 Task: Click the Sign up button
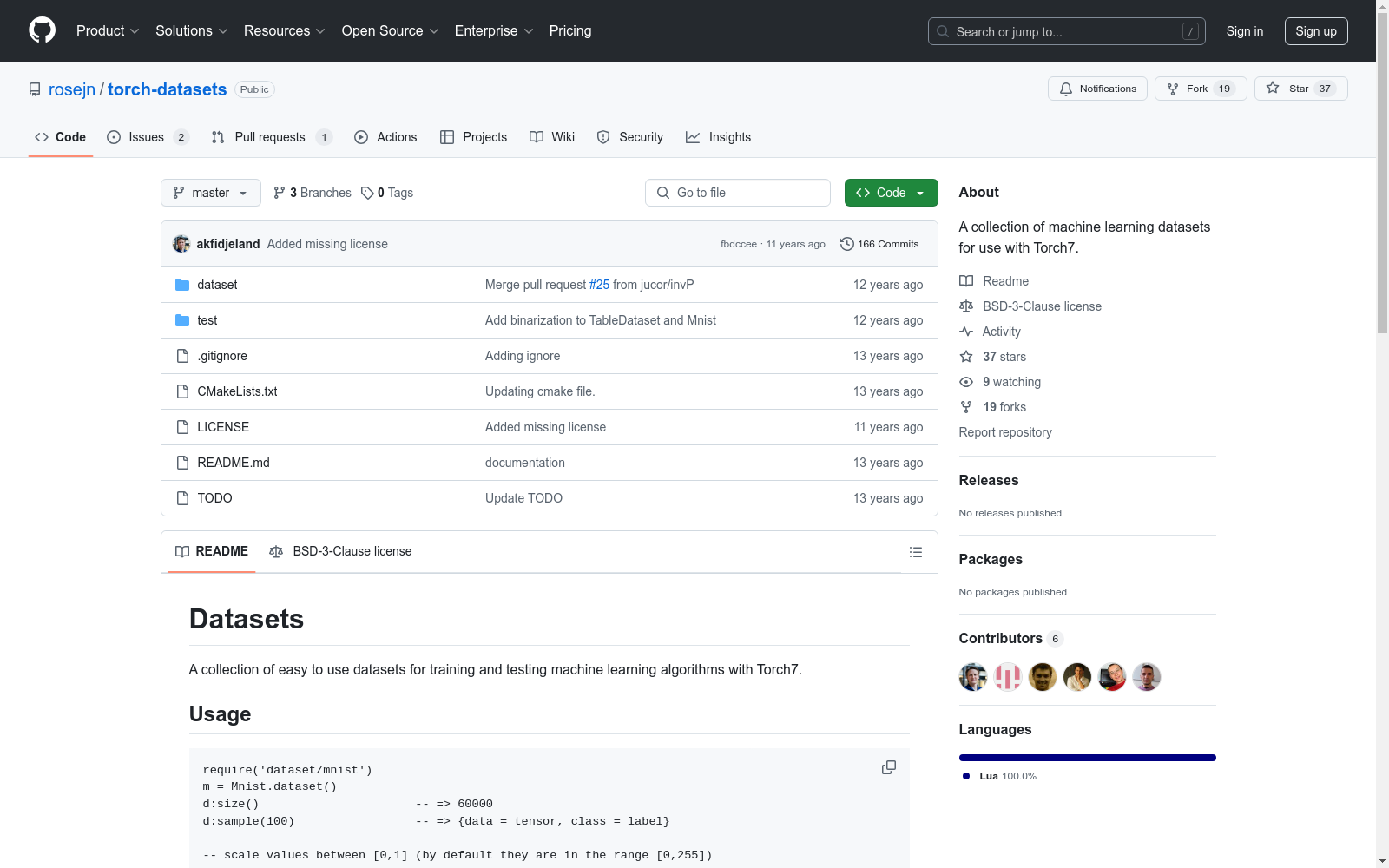click(1316, 31)
